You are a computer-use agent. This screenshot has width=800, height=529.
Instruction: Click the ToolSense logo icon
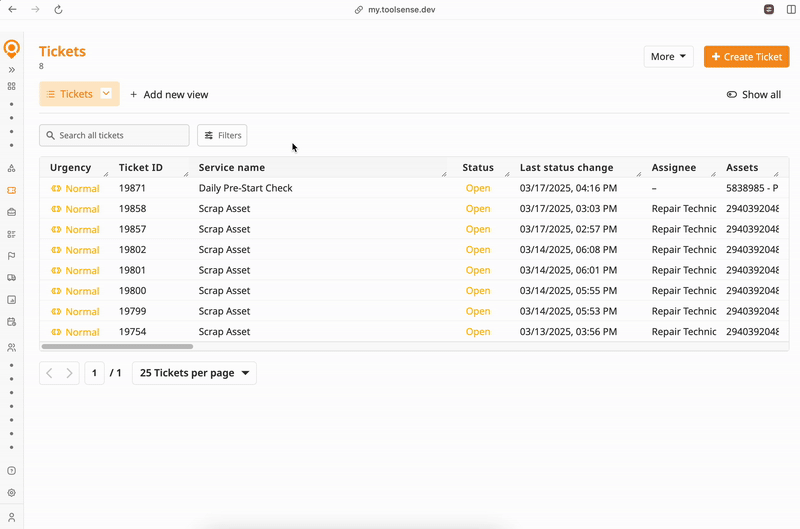point(12,49)
